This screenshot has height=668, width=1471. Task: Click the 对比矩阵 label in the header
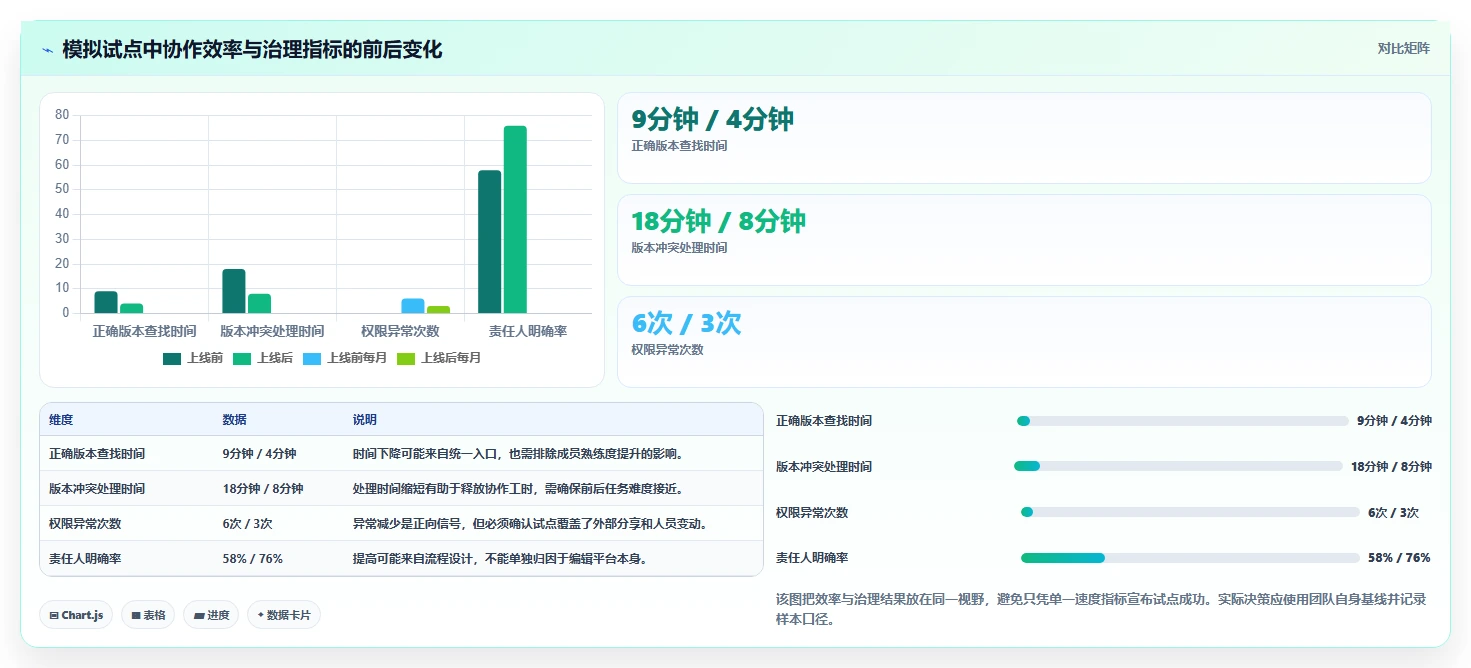click(1403, 49)
